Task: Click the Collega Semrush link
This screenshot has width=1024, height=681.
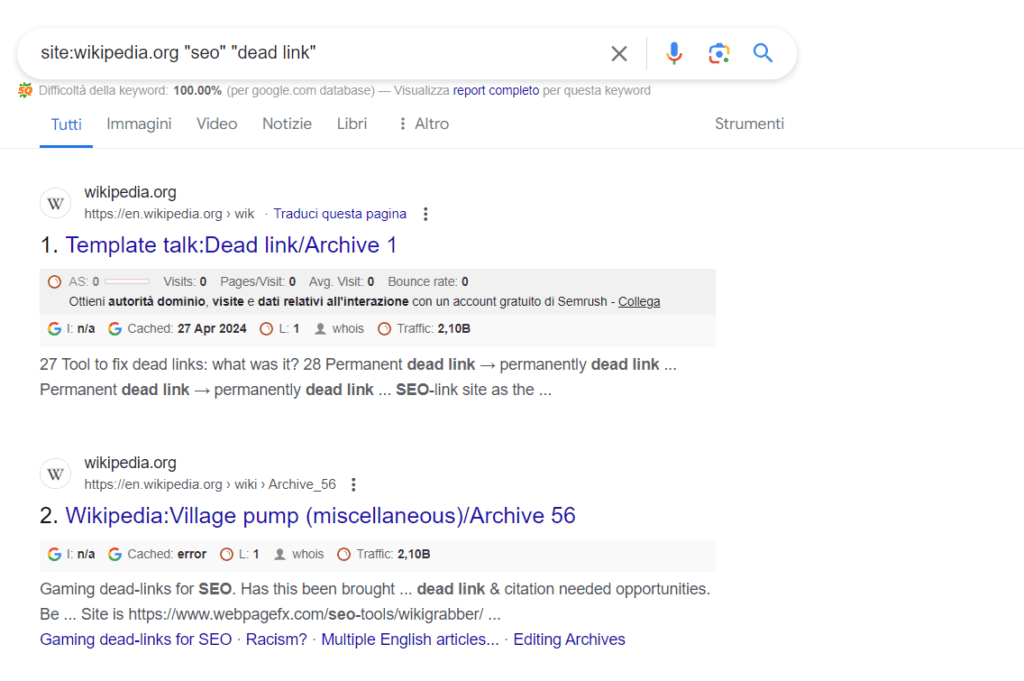Action: coord(639,302)
